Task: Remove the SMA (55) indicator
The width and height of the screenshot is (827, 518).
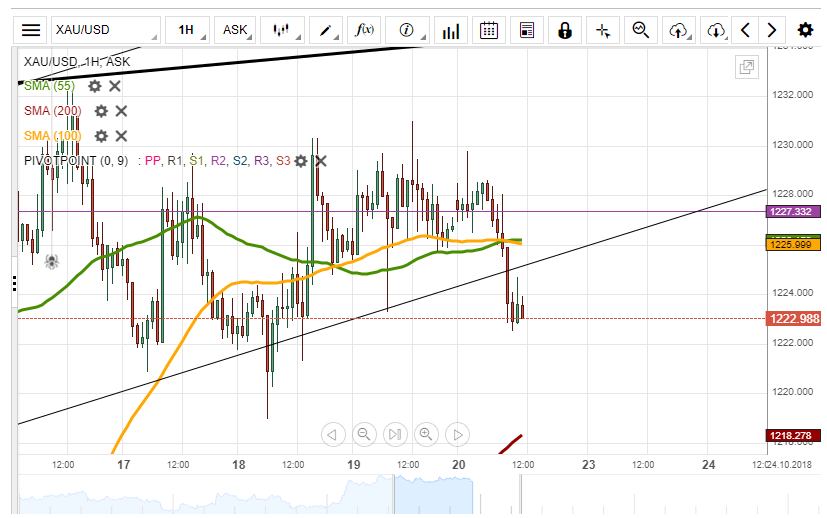Action: 115,86
